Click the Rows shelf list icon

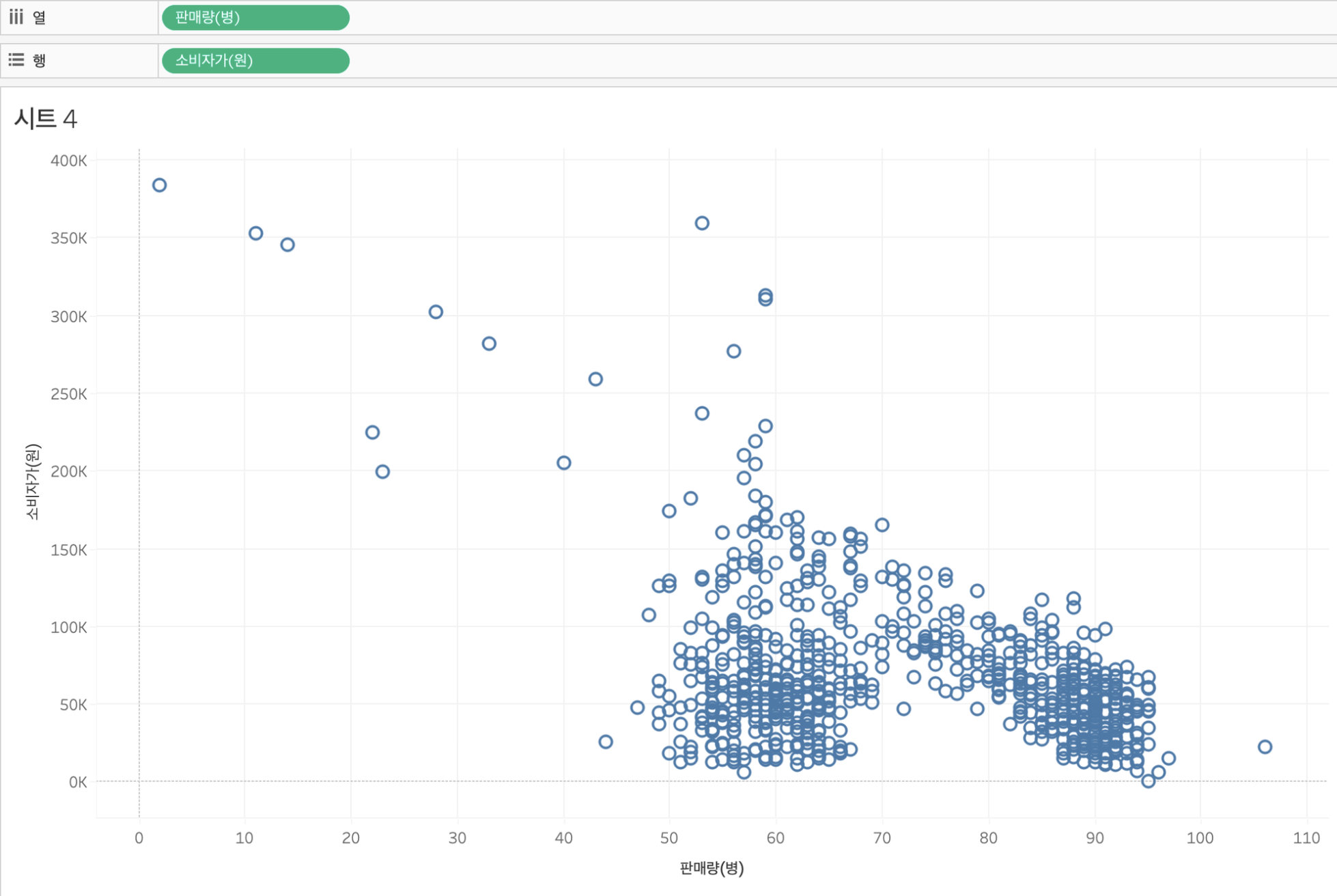[x=16, y=60]
